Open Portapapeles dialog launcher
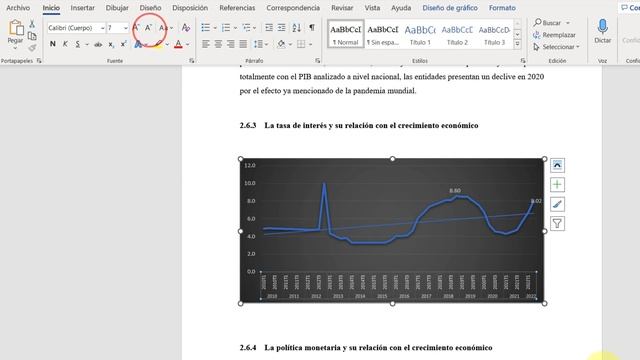The height and width of the screenshot is (360, 640). point(39,61)
